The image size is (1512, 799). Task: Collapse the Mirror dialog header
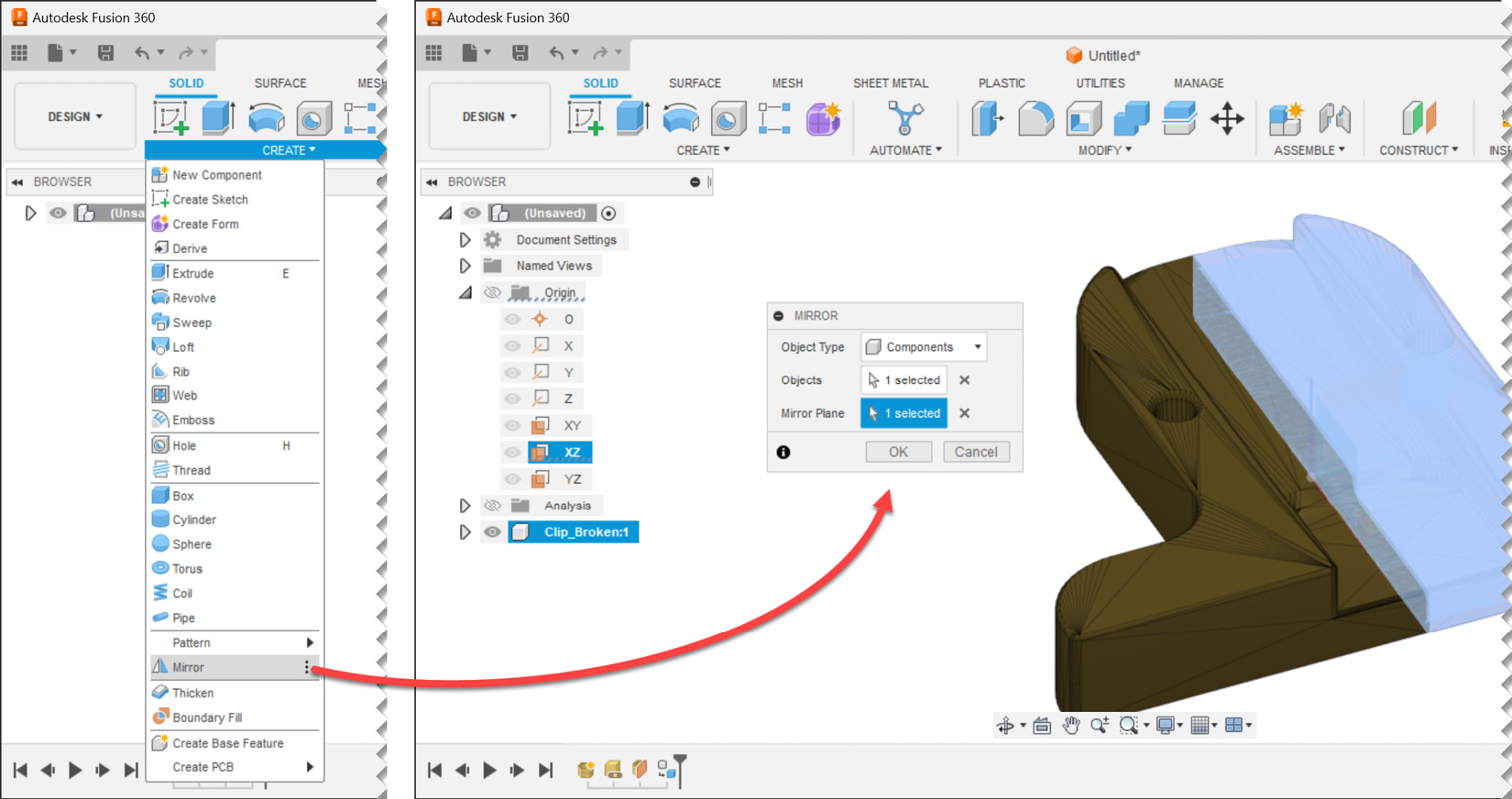click(779, 315)
